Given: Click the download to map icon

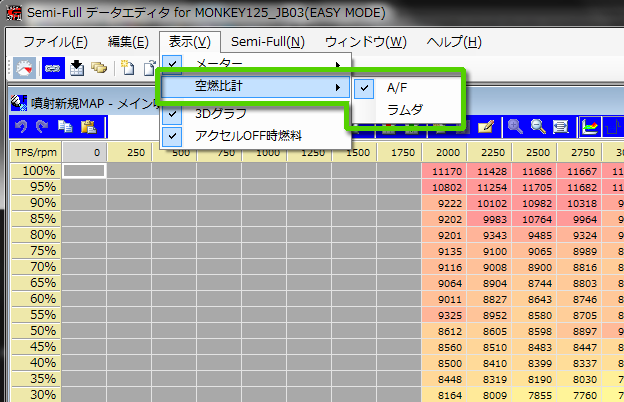Looking at the screenshot, I should click(x=77, y=68).
